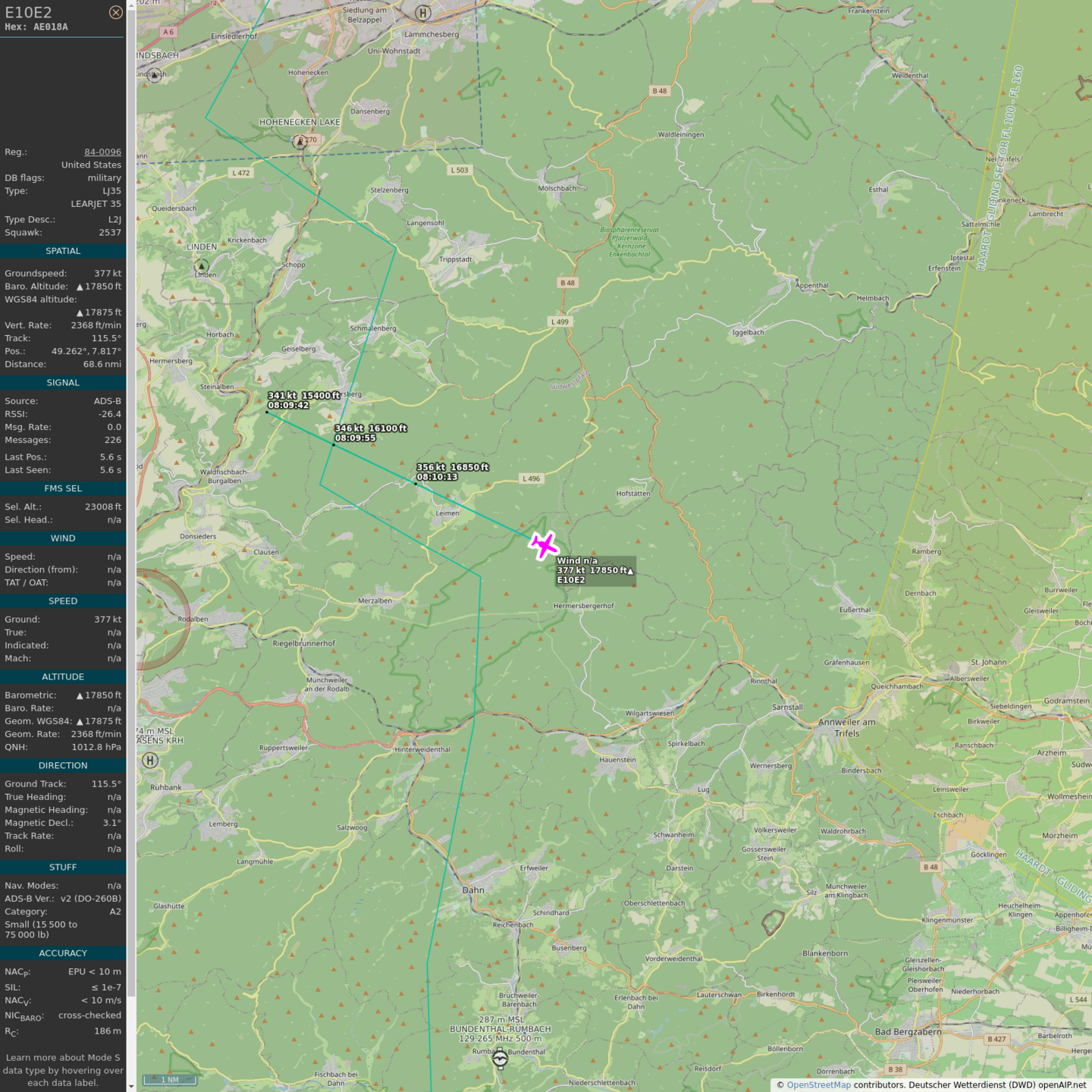The image size is (1092, 1092).
Task: Close the E10E2 aircraft info panel
Action: [115, 12]
